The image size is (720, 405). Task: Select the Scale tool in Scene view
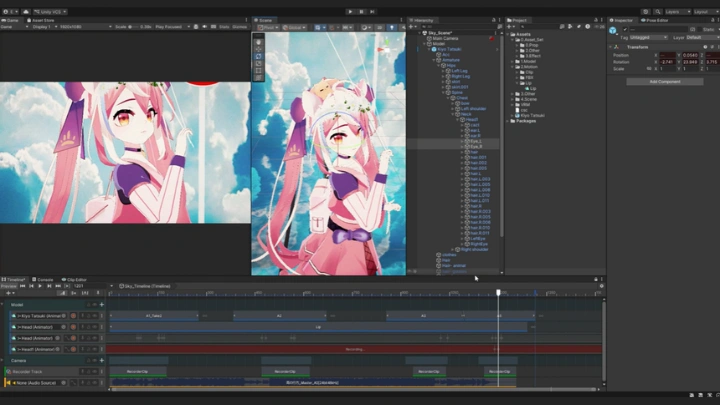pyautogui.click(x=259, y=64)
